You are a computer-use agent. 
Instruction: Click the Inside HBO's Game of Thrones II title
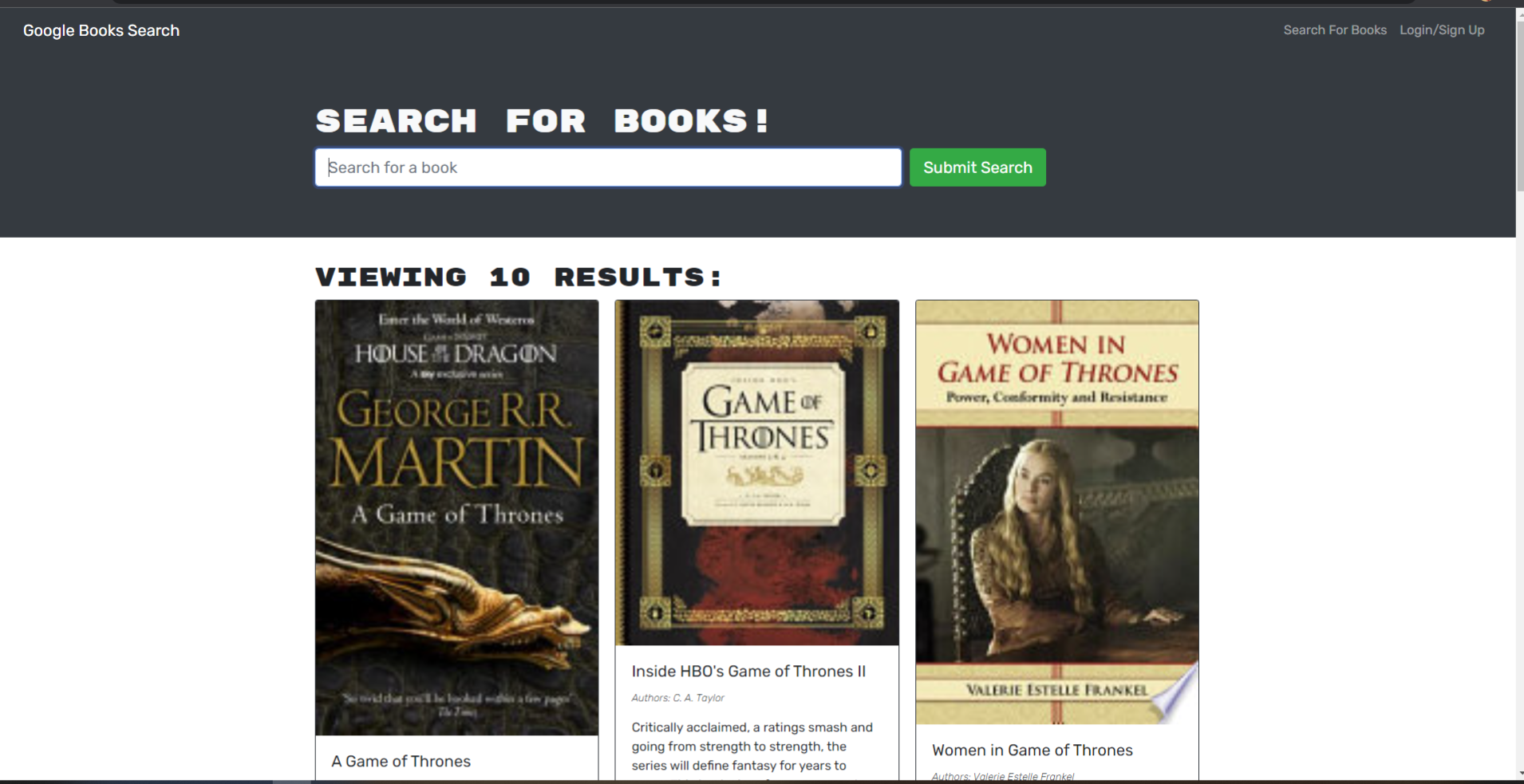[748, 672]
